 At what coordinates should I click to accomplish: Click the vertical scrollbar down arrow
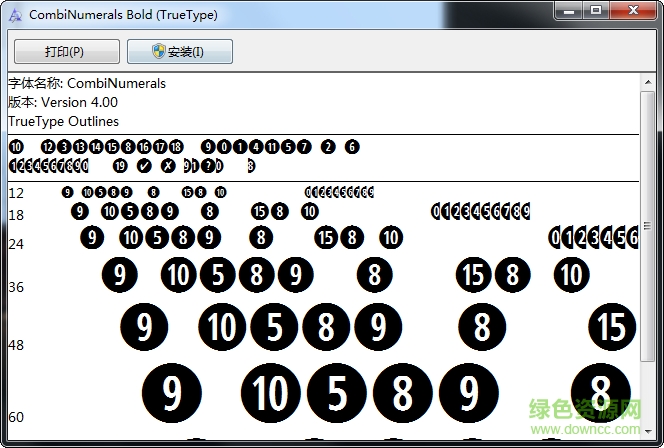click(648, 431)
